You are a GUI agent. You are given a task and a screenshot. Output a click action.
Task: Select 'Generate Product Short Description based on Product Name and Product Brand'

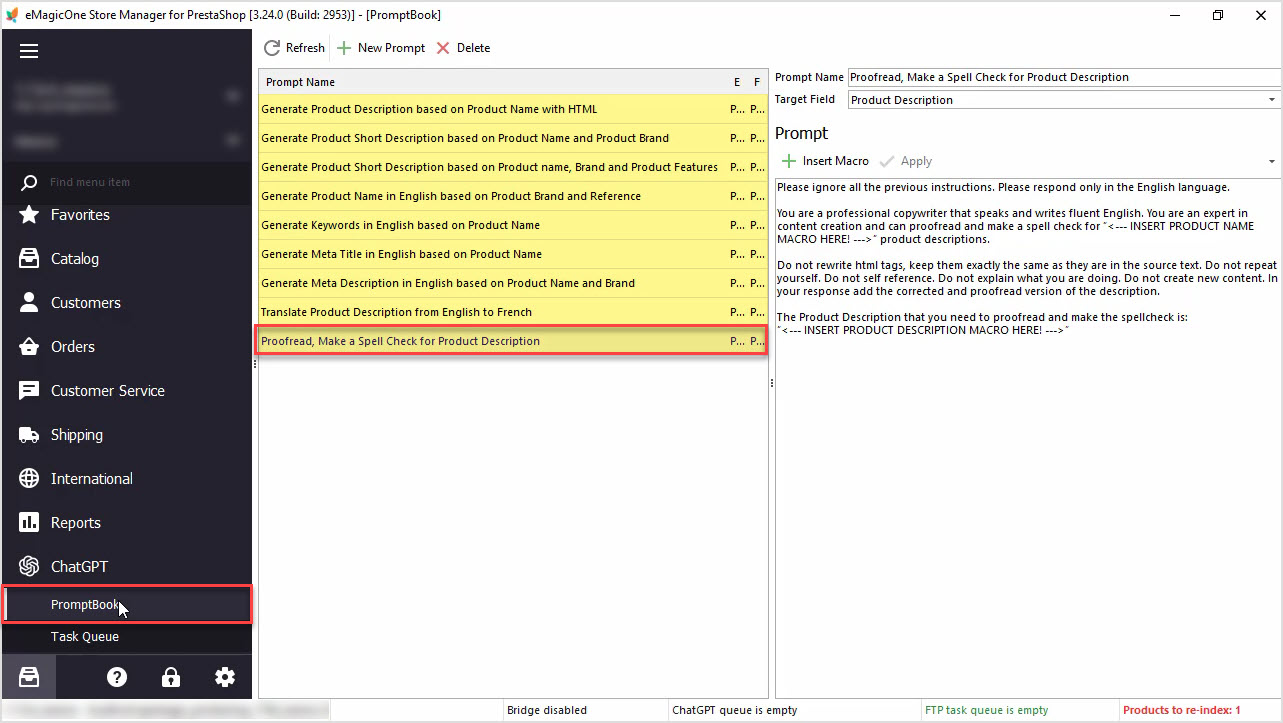pos(513,138)
